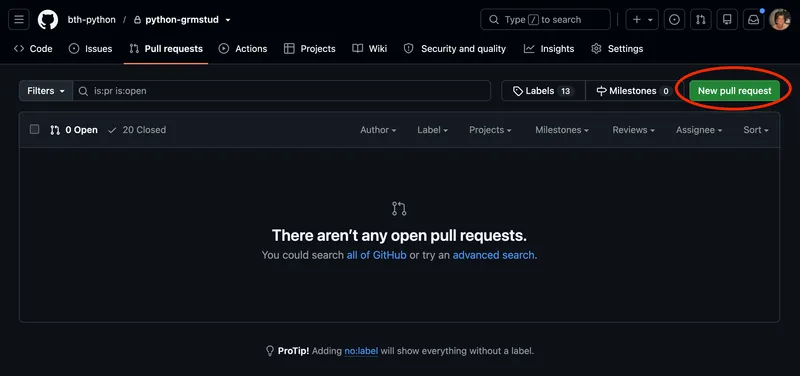Open the Sort dropdown
Screen dimensions: 800x376
click(x=756, y=130)
